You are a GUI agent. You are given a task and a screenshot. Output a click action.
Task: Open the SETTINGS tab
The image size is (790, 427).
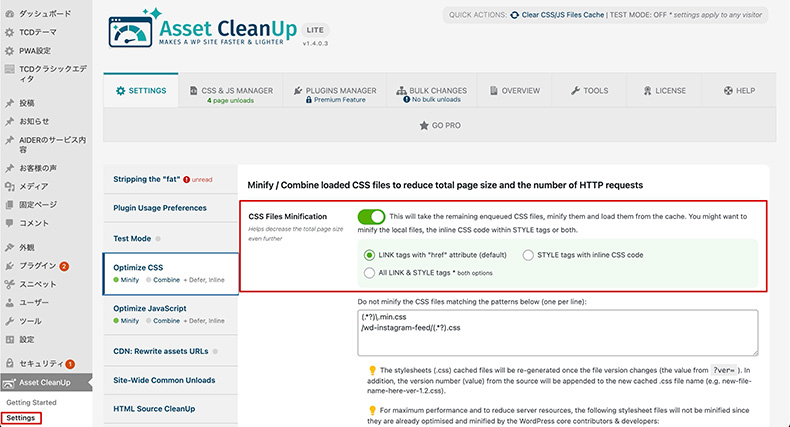point(141,91)
